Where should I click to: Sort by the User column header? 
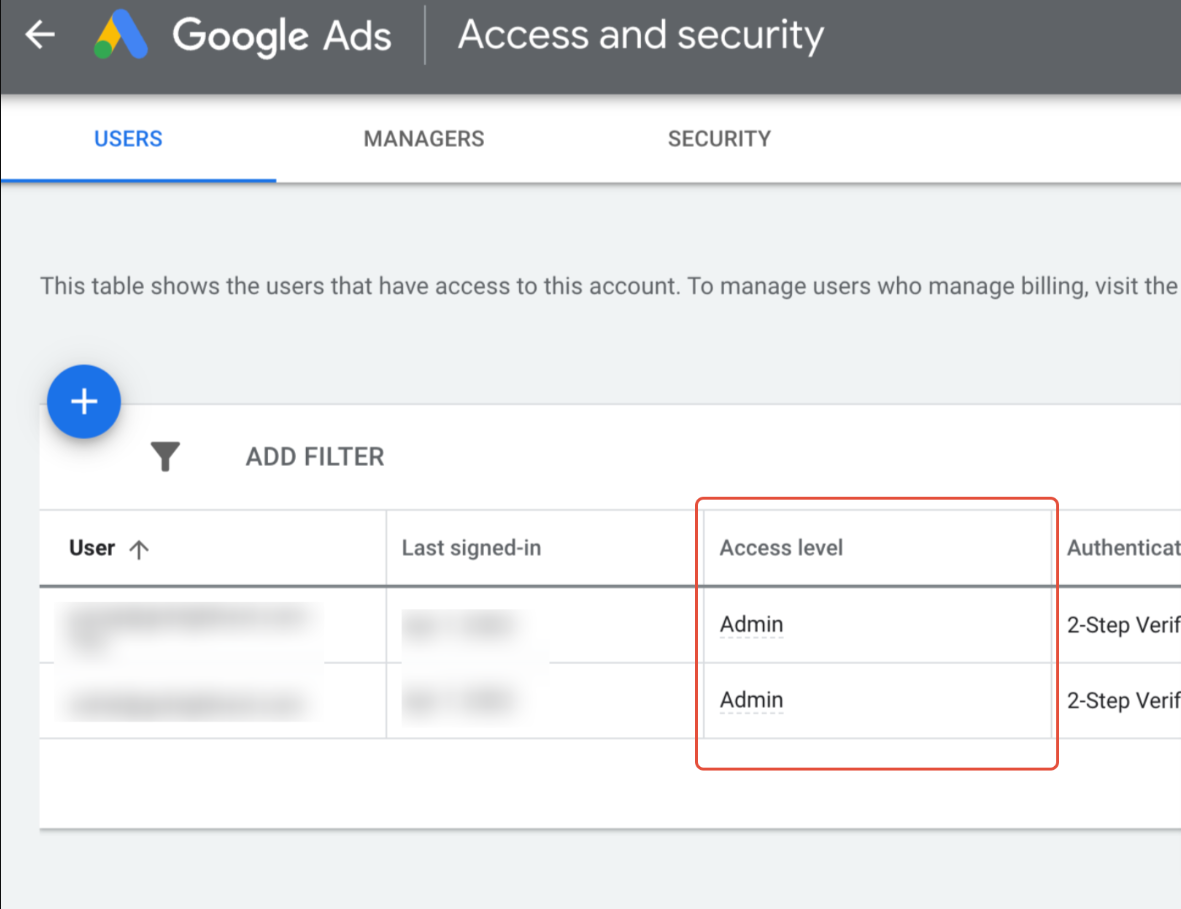(92, 548)
